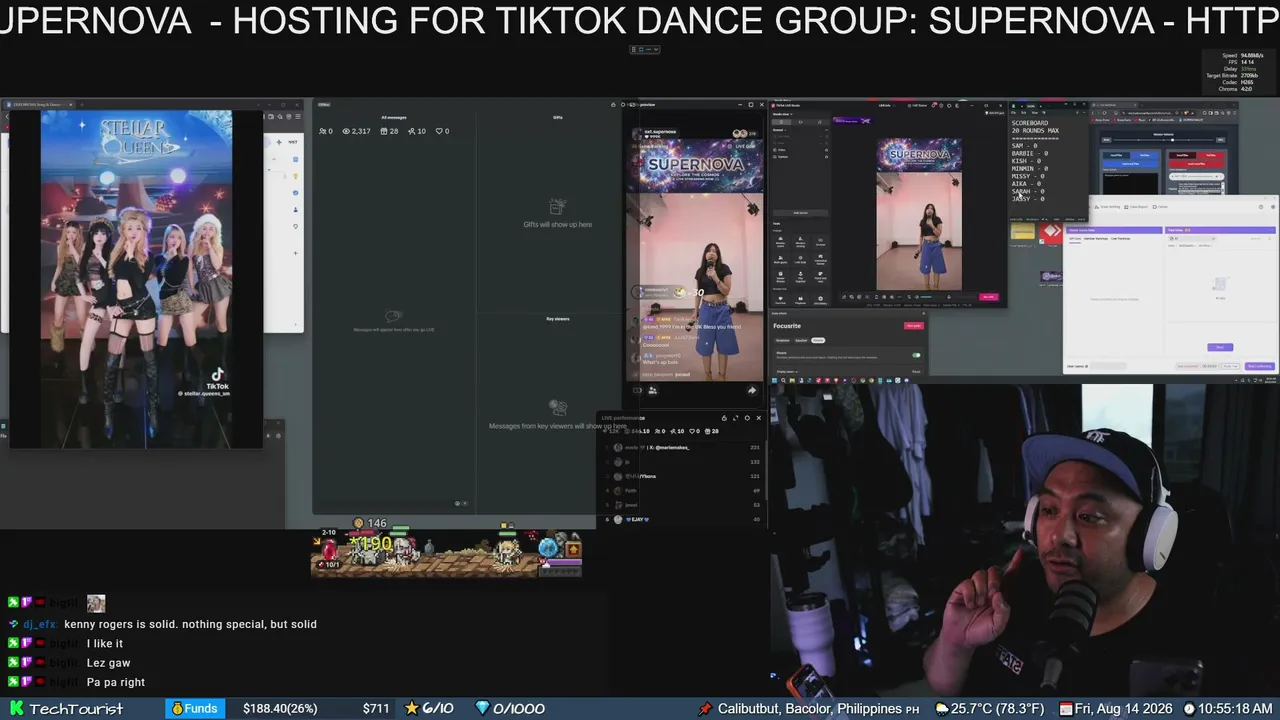The width and height of the screenshot is (1280, 720).
Task: Switch to Member Rankings sub-tab
Action: coord(1097,238)
